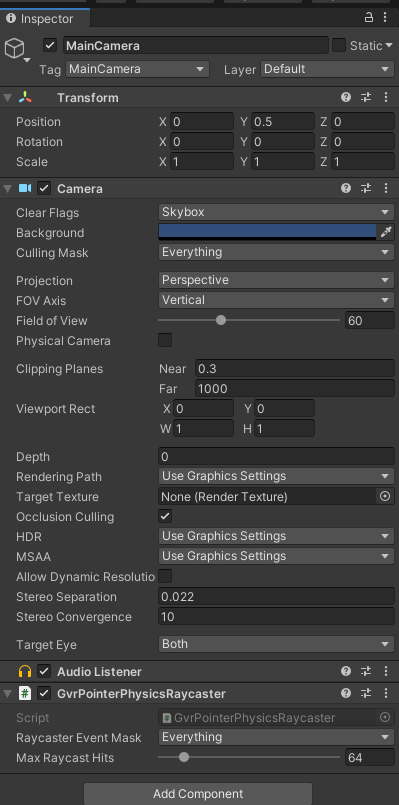Open the Target Eye dropdown
This screenshot has height=805, width=399.
click(x=276, y=644)
